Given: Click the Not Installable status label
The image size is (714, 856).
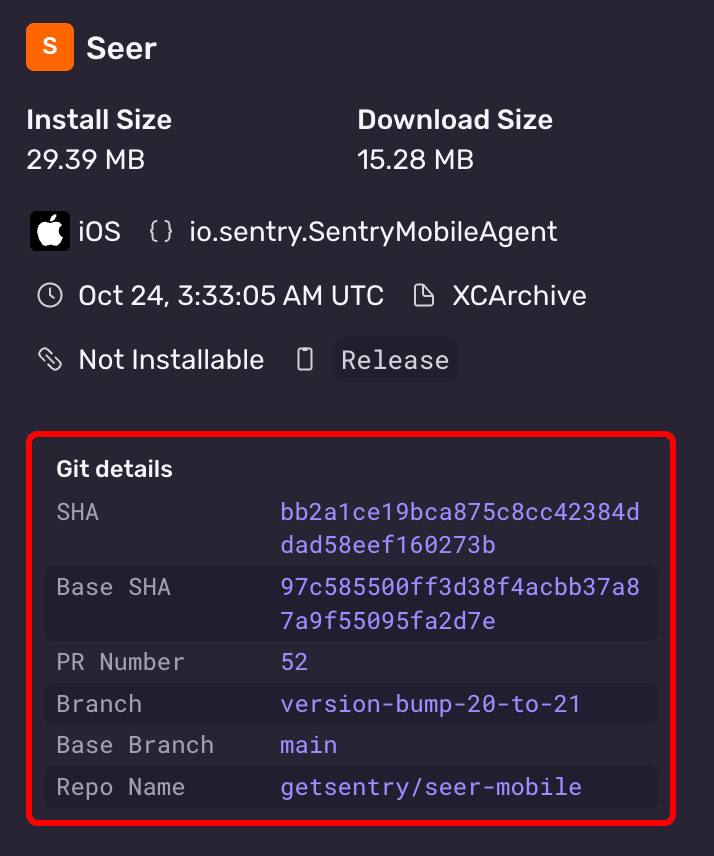Looking at the screenshot, I should [x=171, y=359].
